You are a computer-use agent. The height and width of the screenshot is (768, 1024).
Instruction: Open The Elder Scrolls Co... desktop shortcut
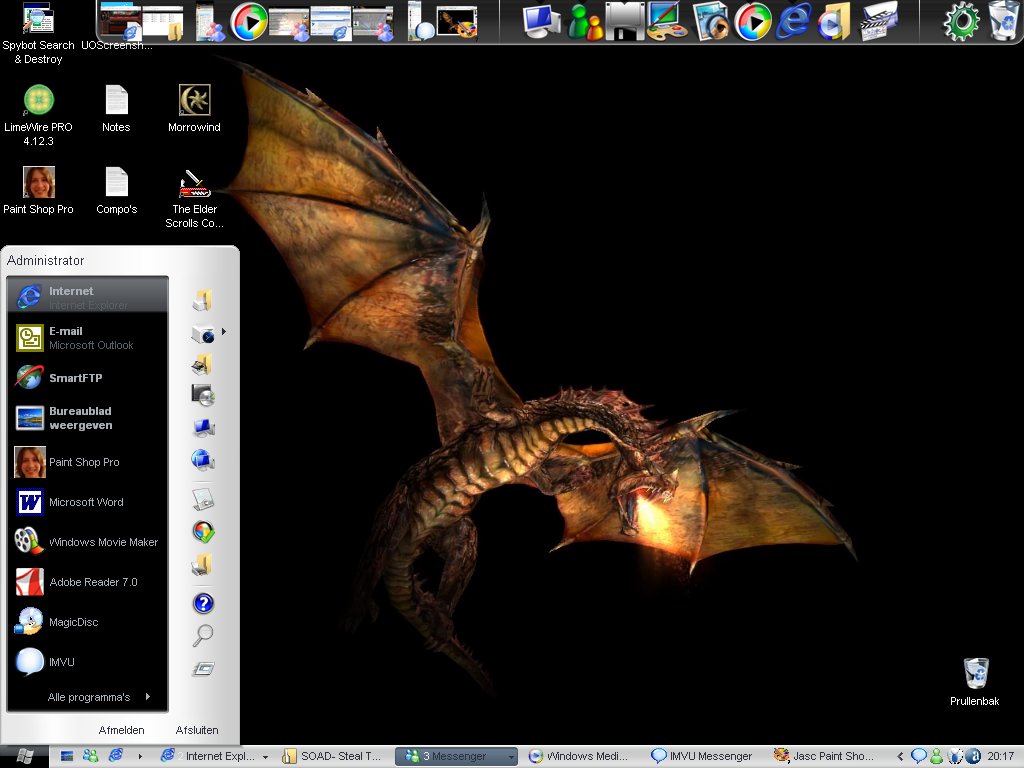(194, 198)
